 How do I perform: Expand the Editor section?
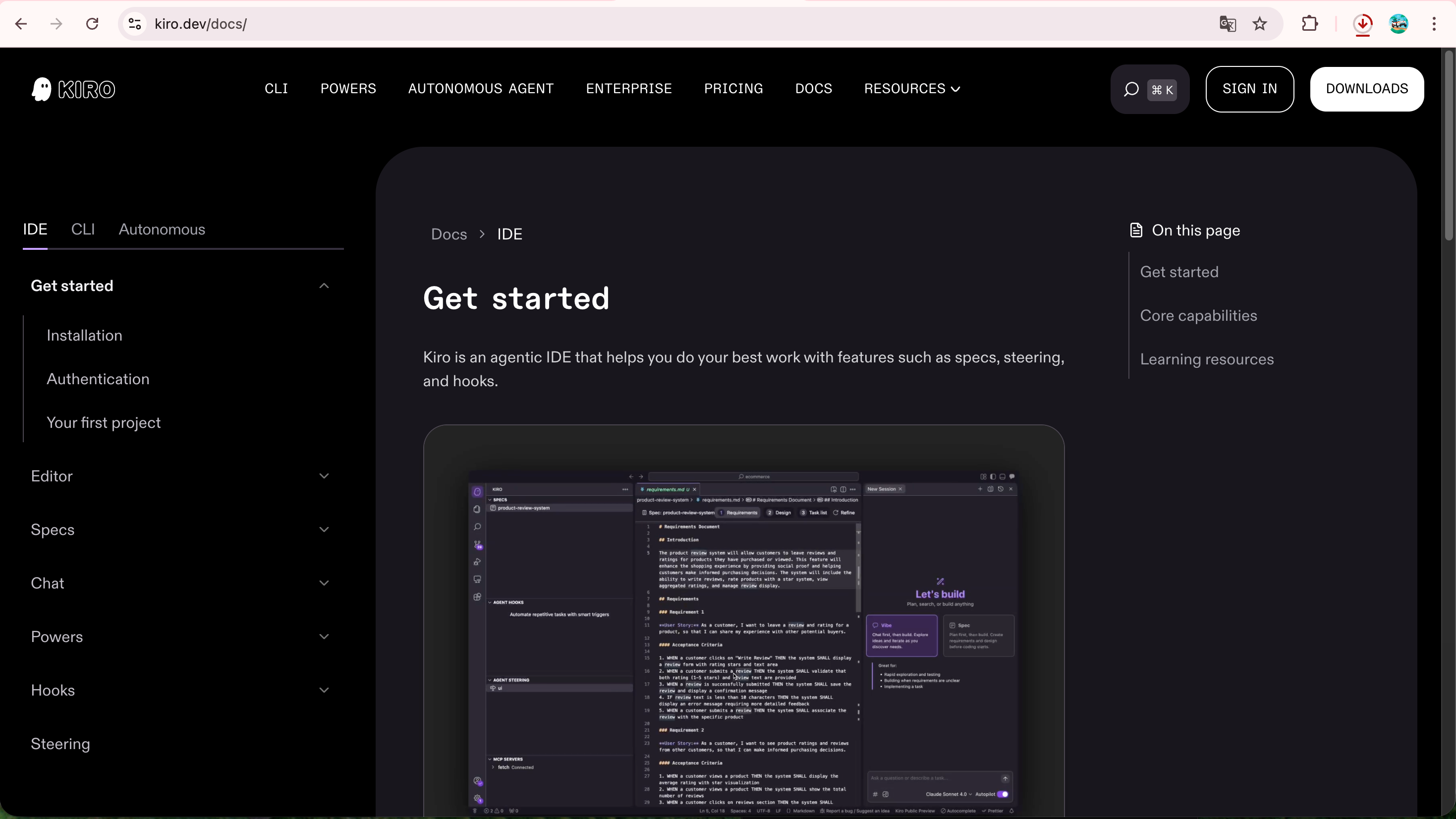(x=324, y=476)
